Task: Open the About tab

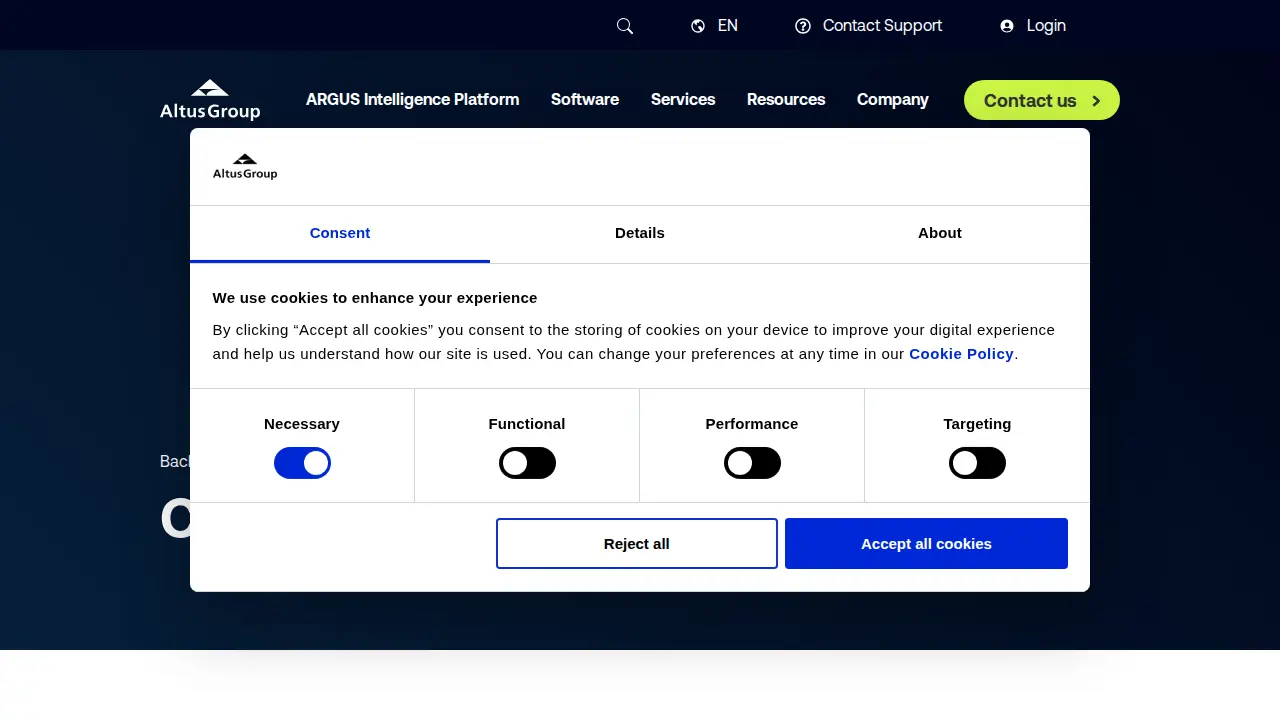Action: click(940, 234)
